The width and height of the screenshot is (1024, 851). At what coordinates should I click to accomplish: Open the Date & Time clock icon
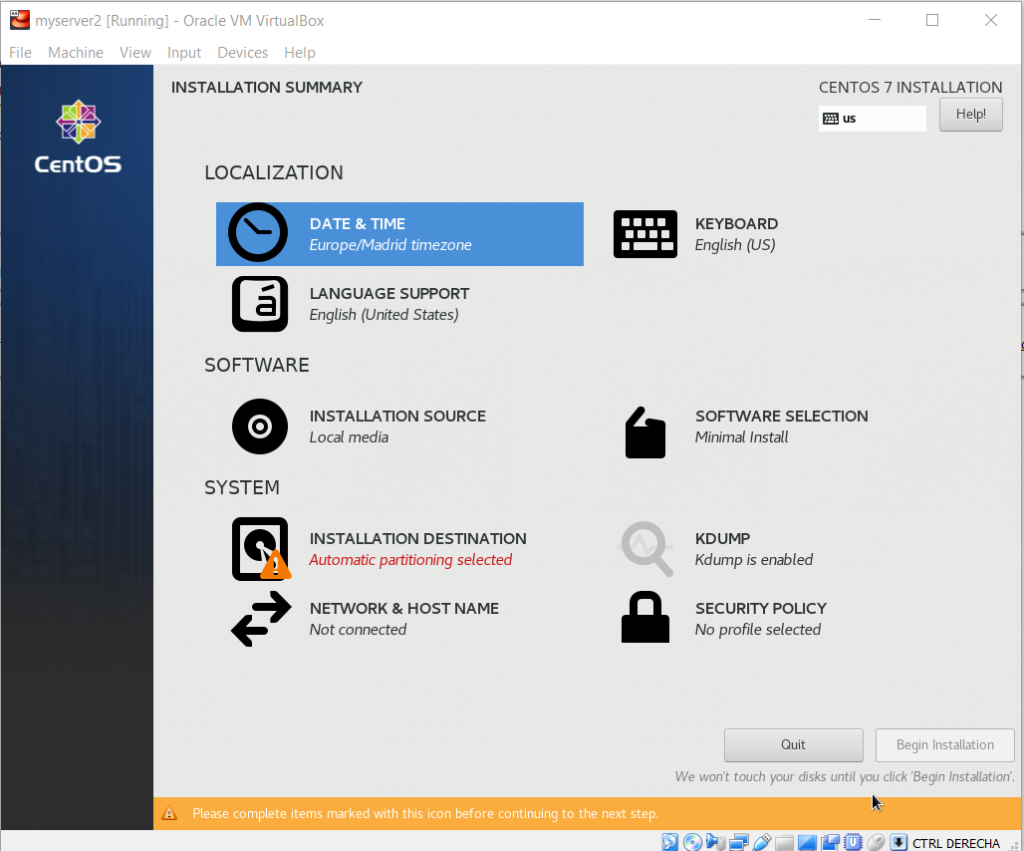pos(257,233)
